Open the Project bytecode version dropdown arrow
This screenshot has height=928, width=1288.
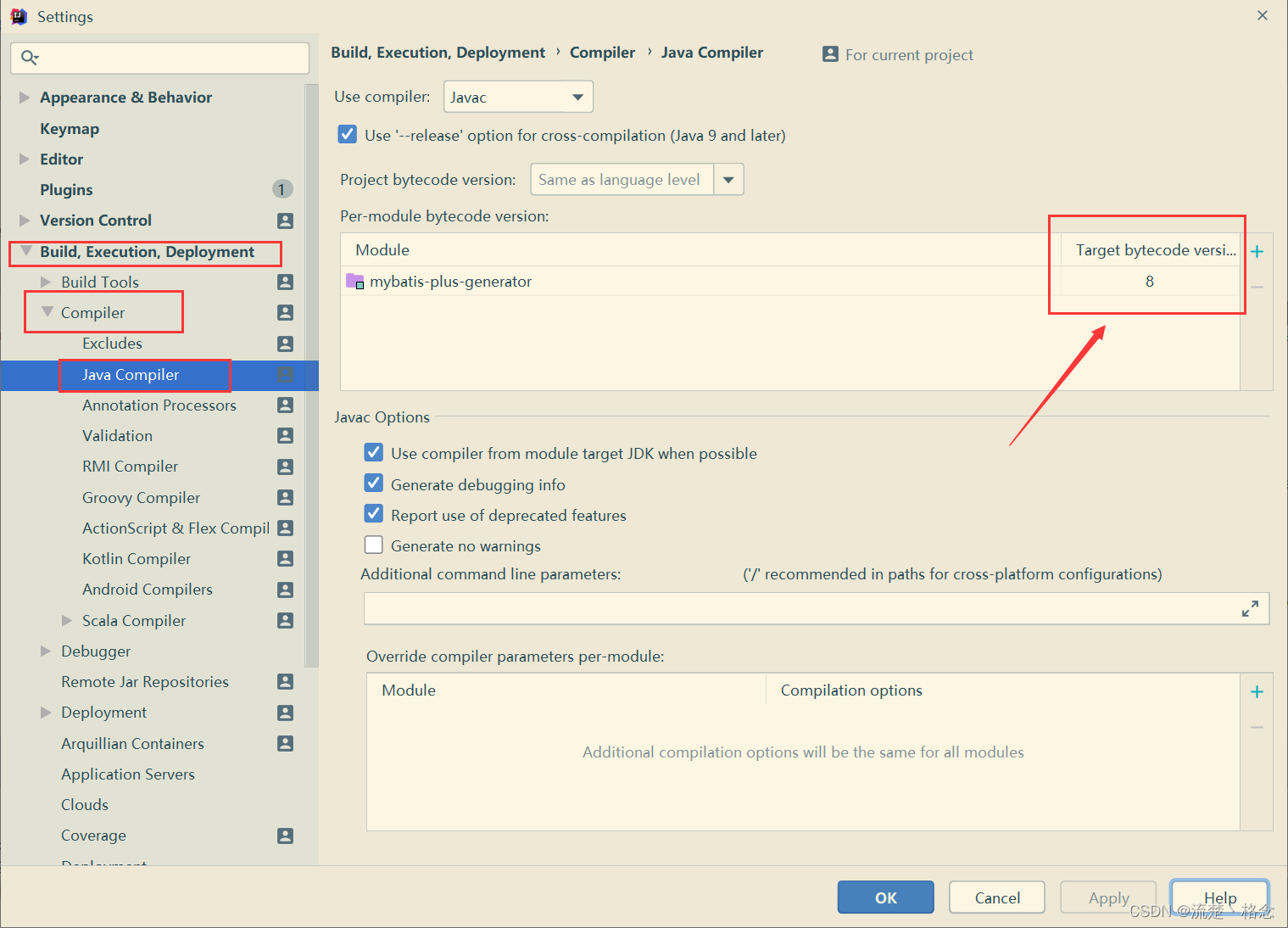(728, 180)
